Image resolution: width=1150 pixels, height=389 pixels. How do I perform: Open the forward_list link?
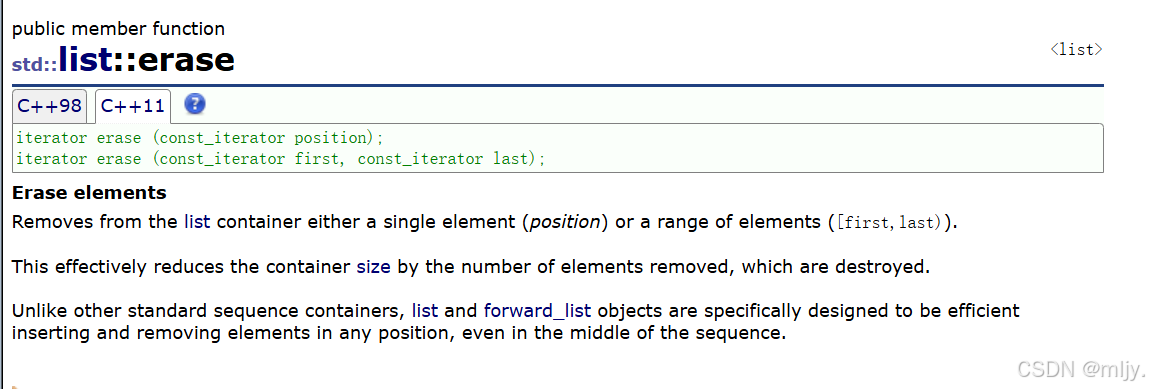click(x=538, y=311)
